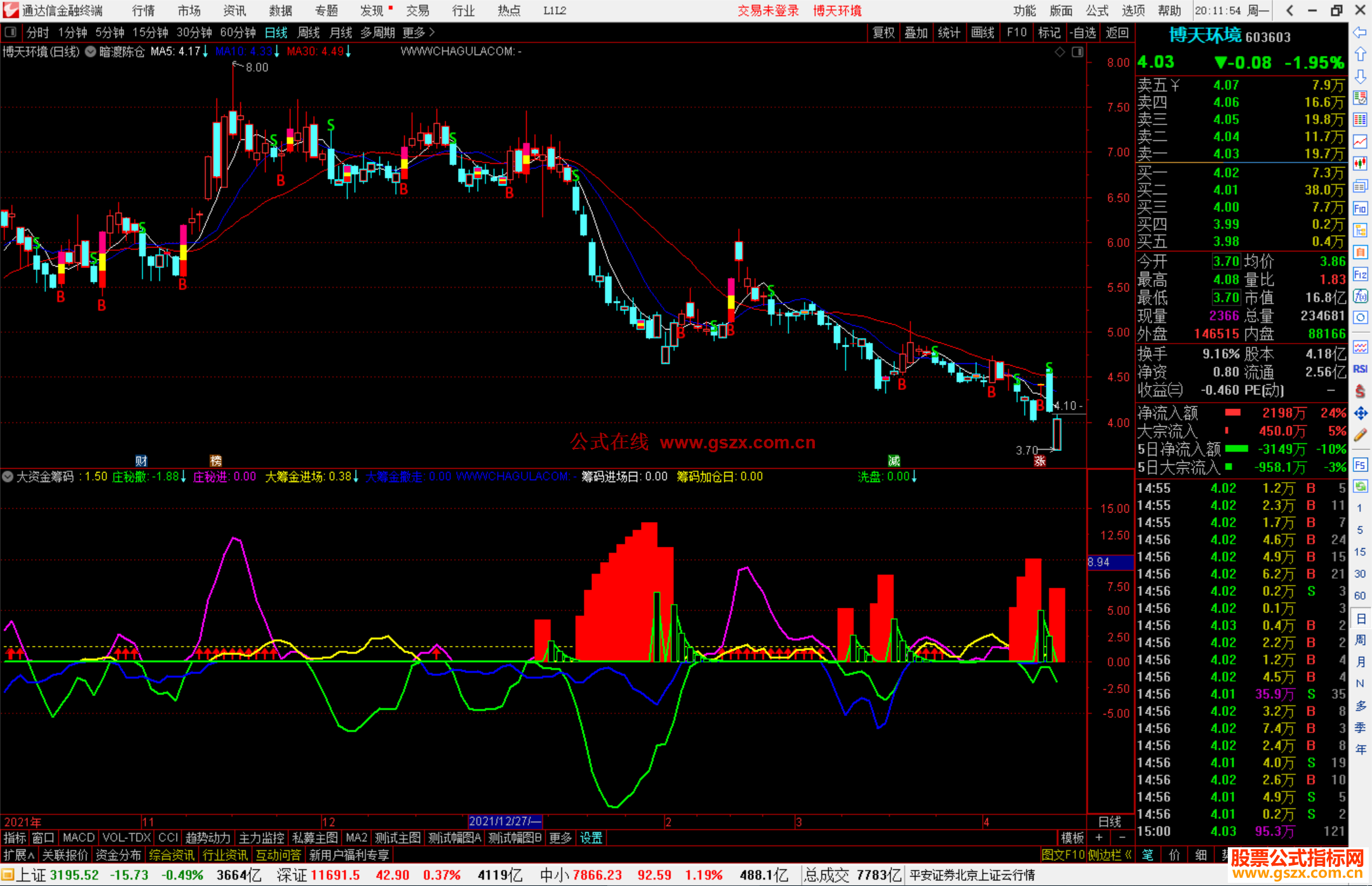Open the 卖五 order-book level toggle
This screenshot has height=886, width=1372.
pyautogui.click(x=1159, y=85)
